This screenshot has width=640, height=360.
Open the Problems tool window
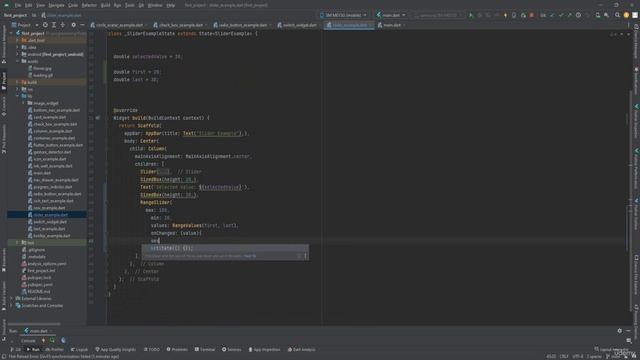[177, 349]
